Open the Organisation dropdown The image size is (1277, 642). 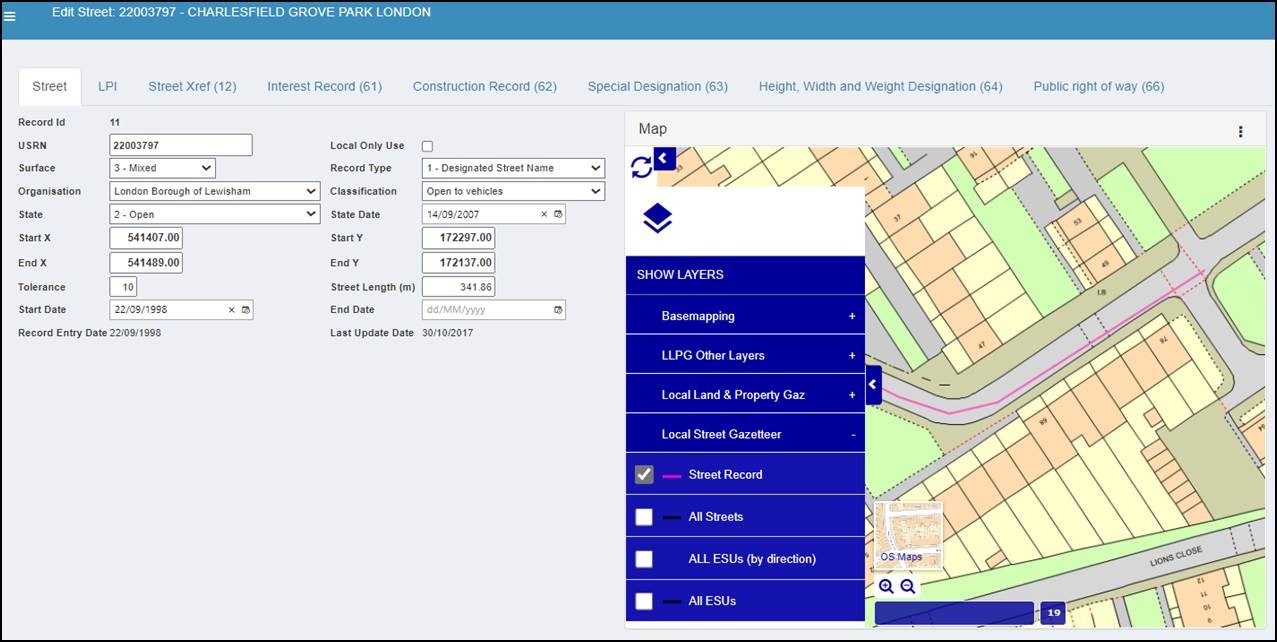click(215, 191)
